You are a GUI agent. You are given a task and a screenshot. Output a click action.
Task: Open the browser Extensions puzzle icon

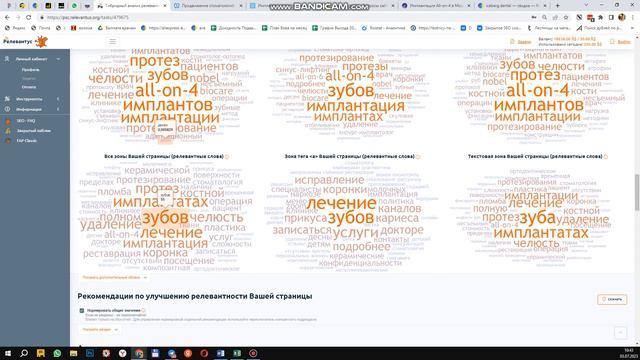click(601, 18)
